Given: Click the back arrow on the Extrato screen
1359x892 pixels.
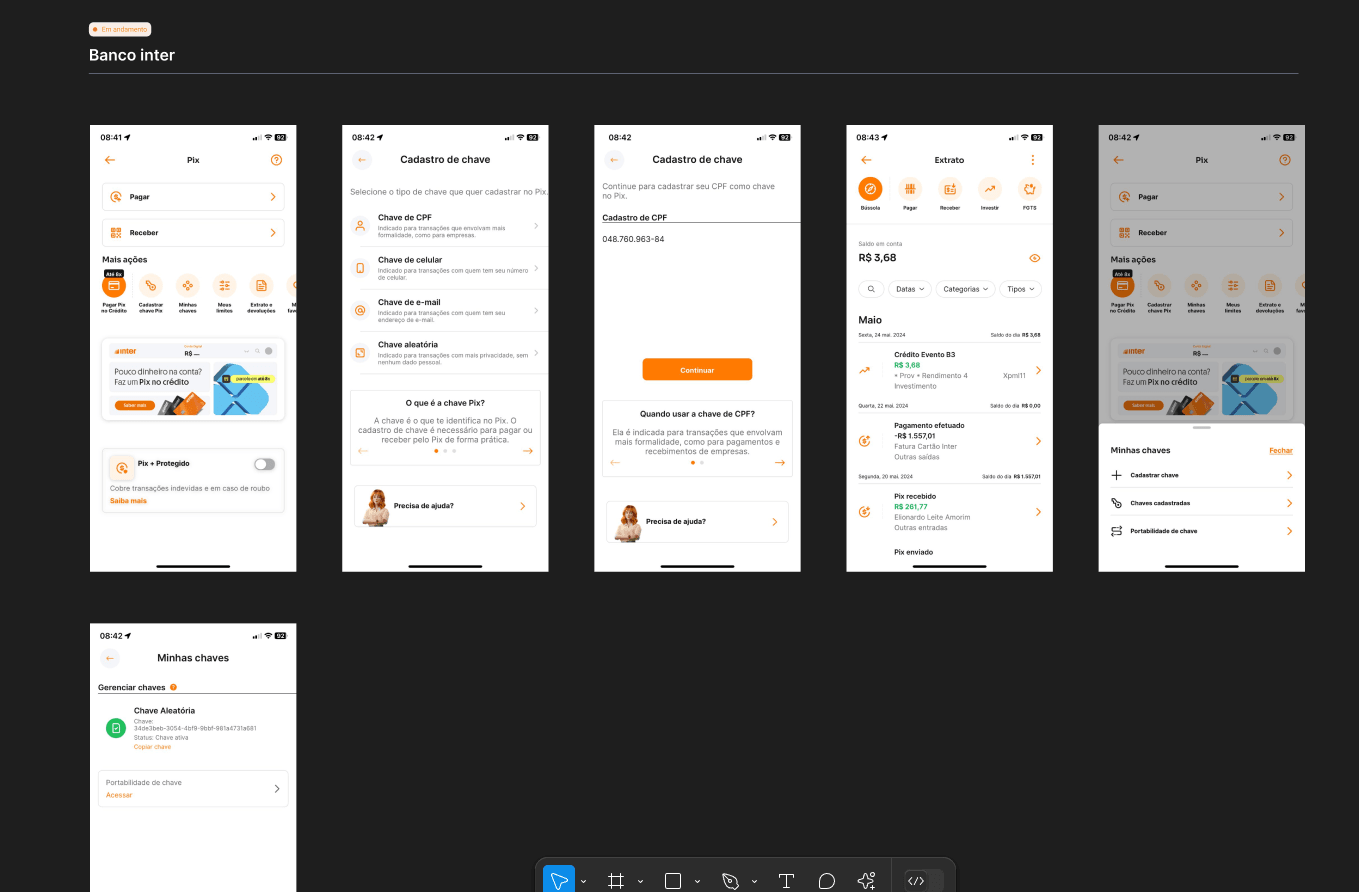Looking at the screenshot, I should coord(866,160).
